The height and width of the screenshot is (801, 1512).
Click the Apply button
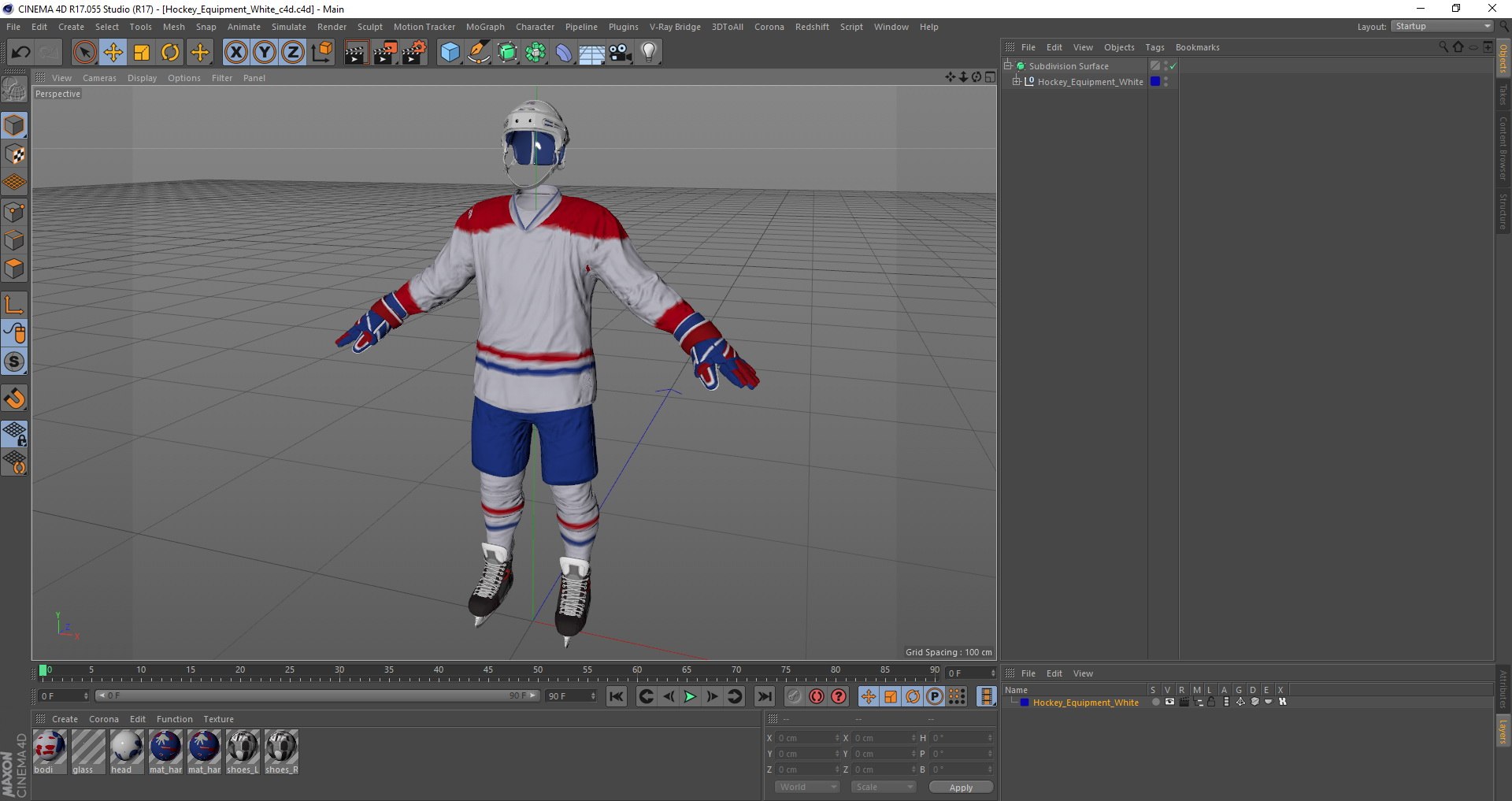pos(961,788)
